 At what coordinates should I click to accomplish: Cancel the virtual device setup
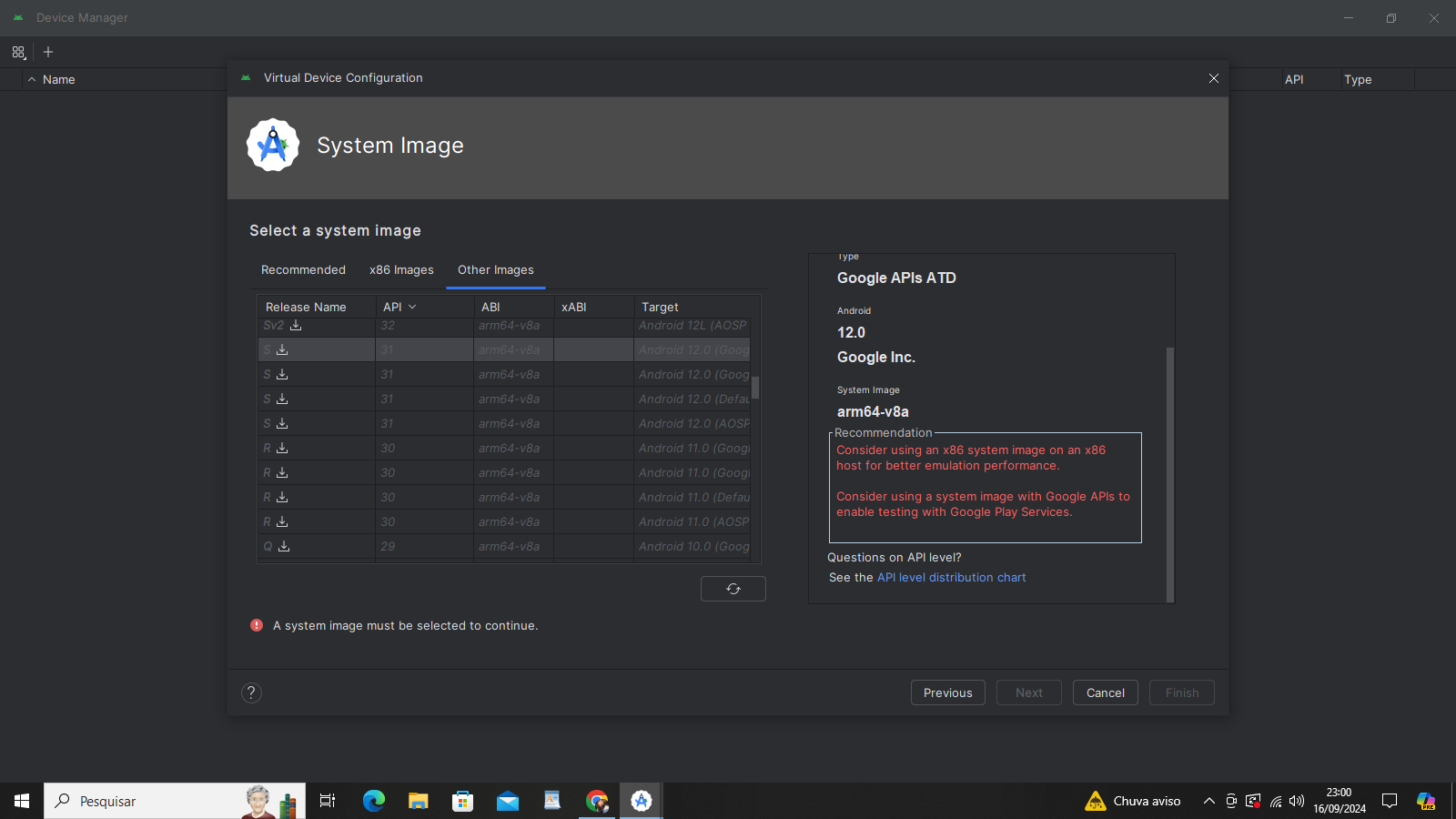(x=1106, y=693)
